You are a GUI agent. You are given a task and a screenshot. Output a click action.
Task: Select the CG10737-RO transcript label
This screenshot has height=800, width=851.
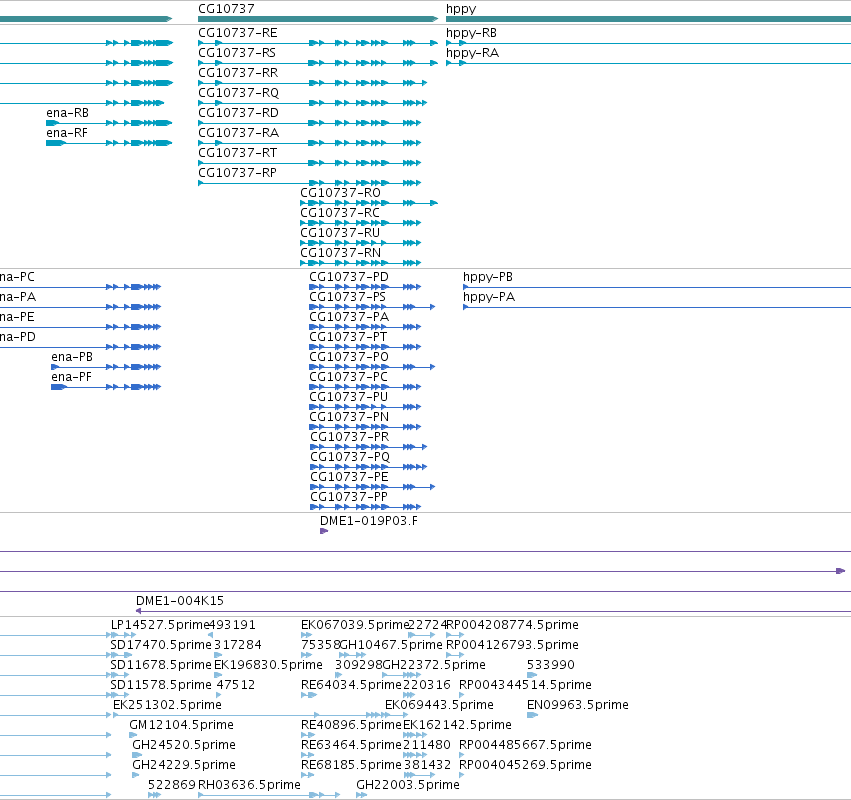pos(340,193)
